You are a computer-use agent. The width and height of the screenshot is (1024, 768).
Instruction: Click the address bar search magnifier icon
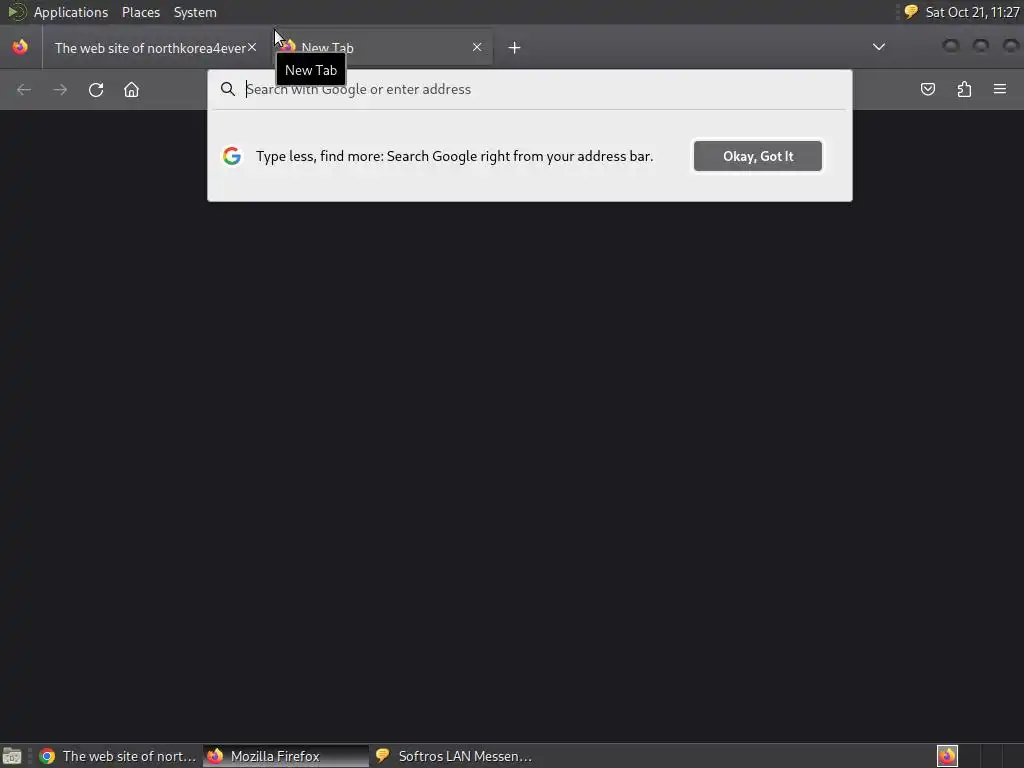[227, 89]
